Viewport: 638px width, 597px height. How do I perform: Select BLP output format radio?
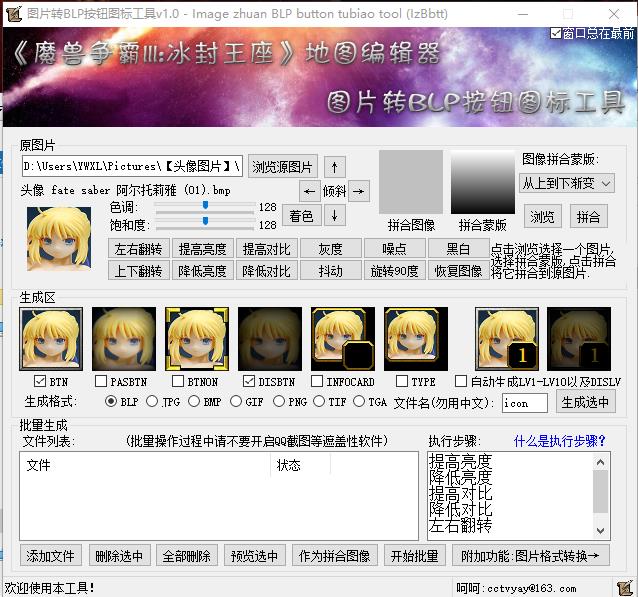111,402
